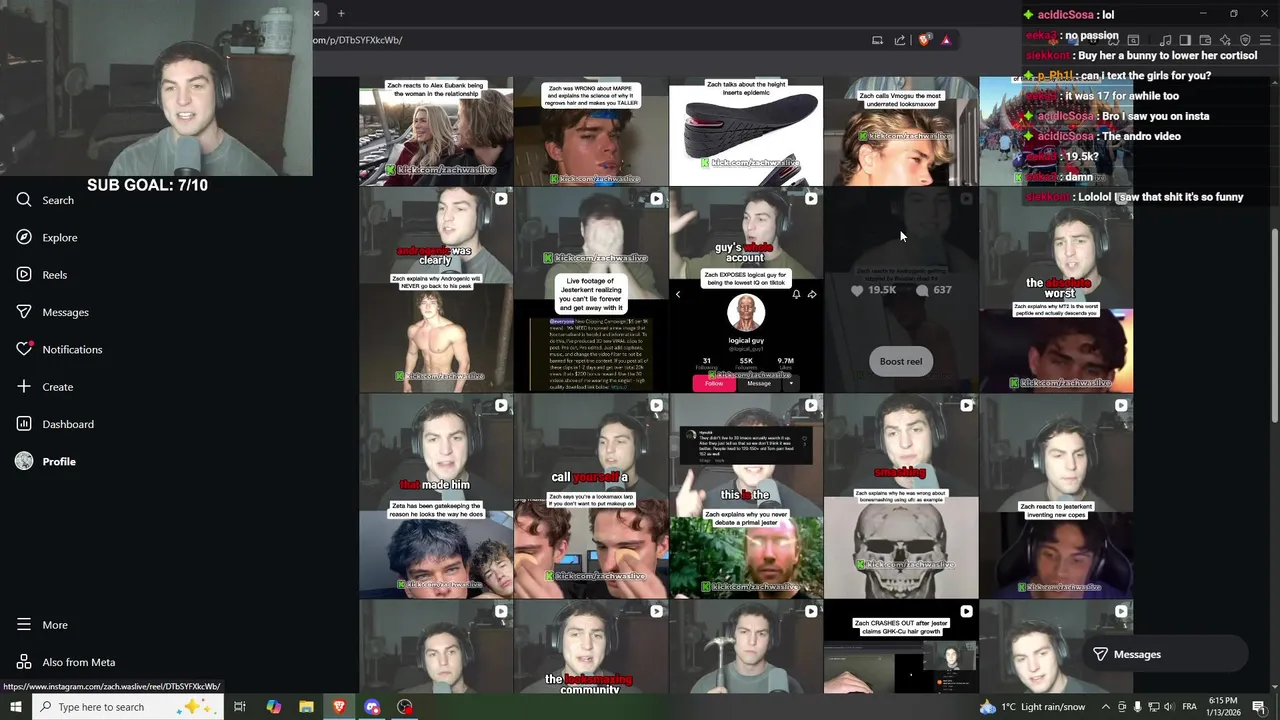Open the Zeta gatekeeping reel
The height and width of the screenshot is (720, 1280).
pos(436,496)
